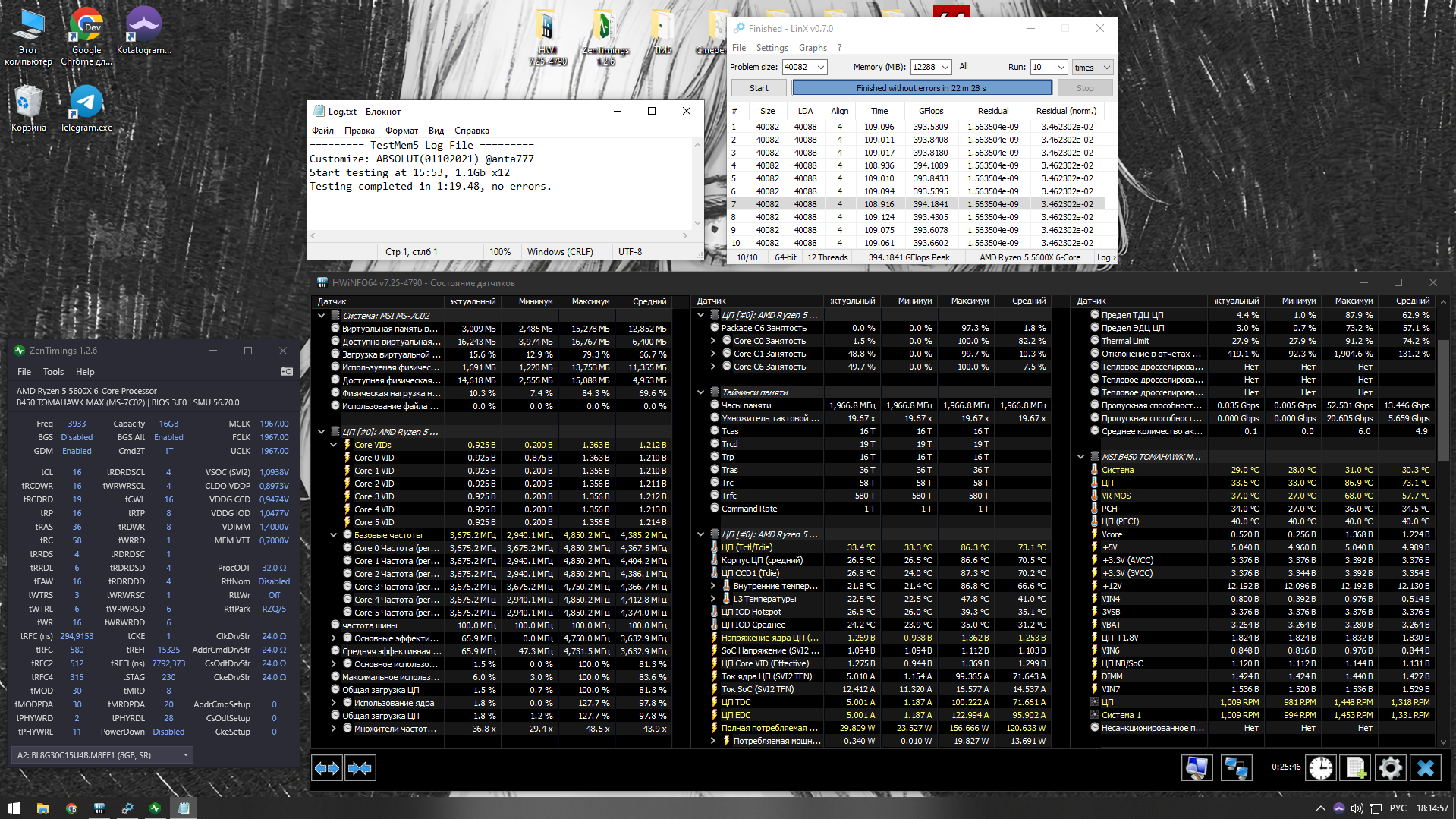Viewport: 1456px width, 819px height.
Task: Open the Memory (MiB) dropdown in LinX
Action: tap(945, 68)
